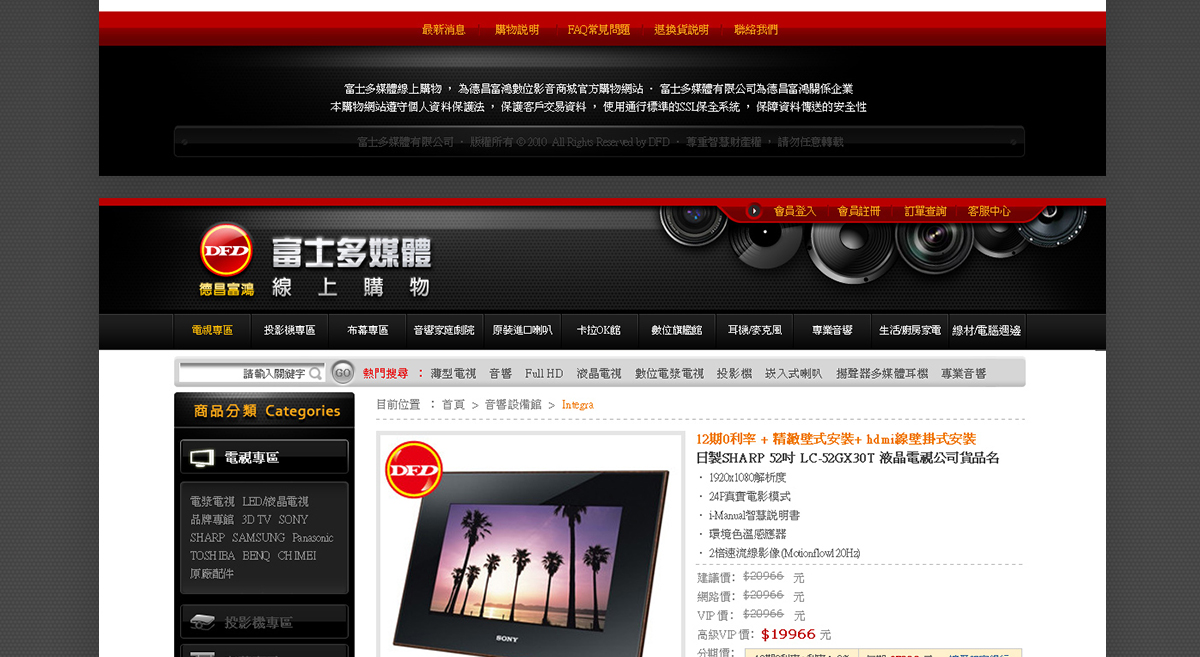Select the 線材/電腦週邊 navigation tab
Viewport: 1200px width, 657px height.
[987, 331]
